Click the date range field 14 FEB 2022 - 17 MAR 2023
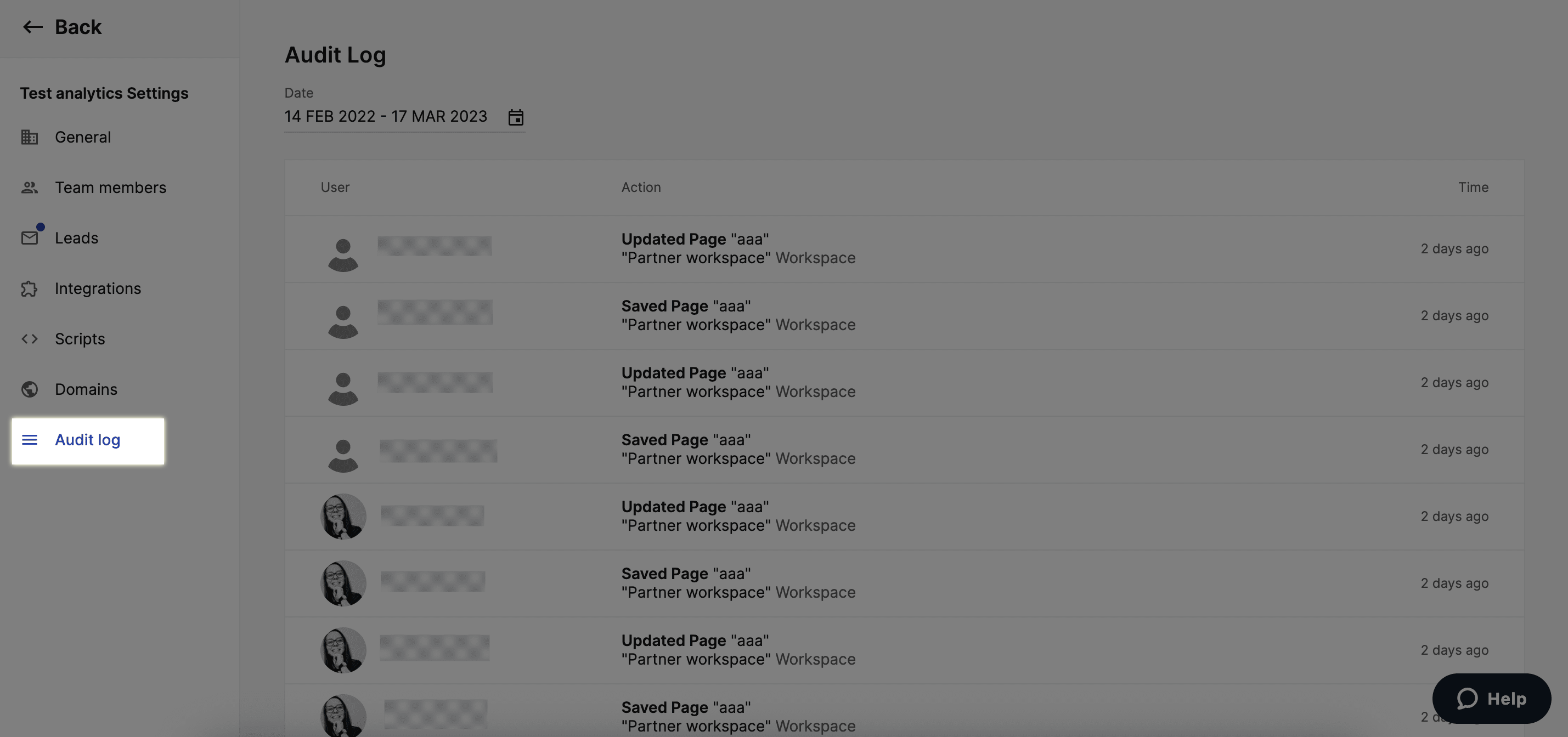The width and height of the screenshot is (1568, 737). 405,117
